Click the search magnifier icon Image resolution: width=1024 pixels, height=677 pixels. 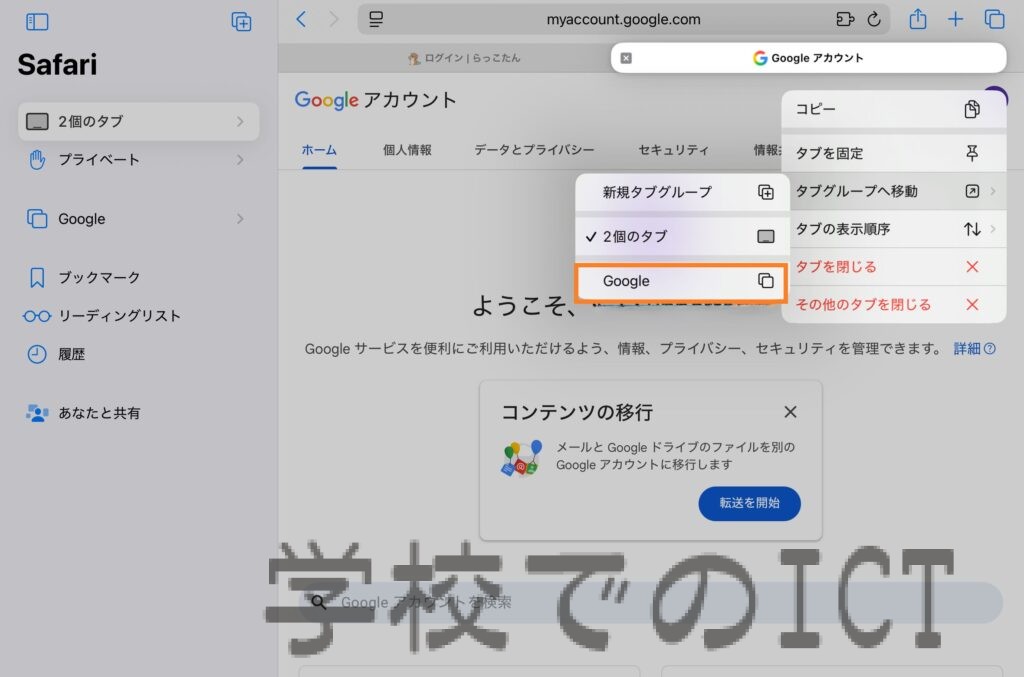[318, 602]
